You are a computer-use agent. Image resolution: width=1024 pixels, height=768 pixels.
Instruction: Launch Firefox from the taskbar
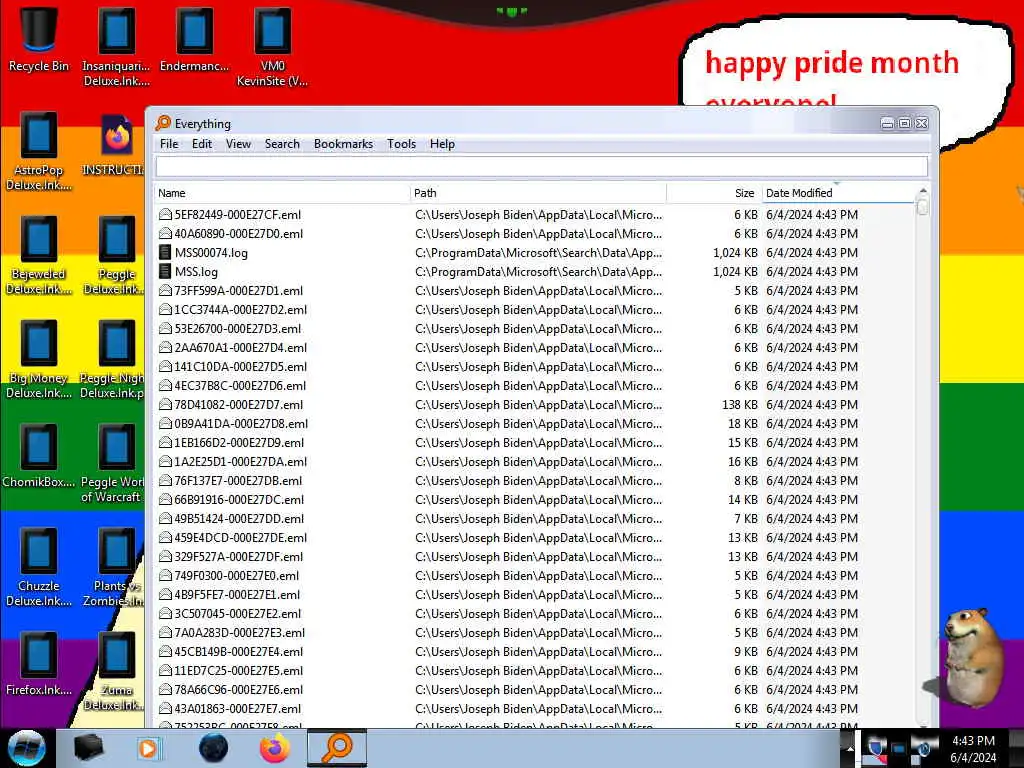[275, 748]
